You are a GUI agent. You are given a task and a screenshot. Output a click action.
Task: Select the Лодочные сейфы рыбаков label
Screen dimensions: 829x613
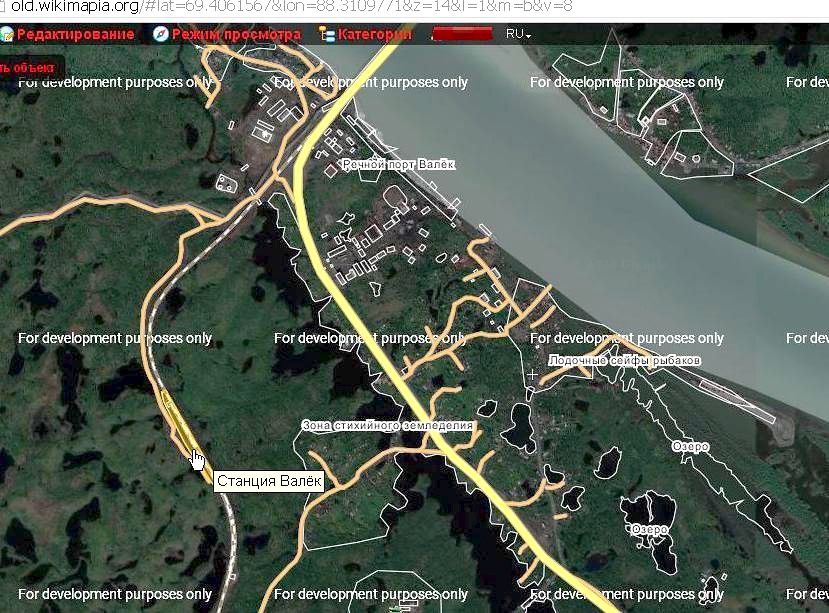(624, 360)
